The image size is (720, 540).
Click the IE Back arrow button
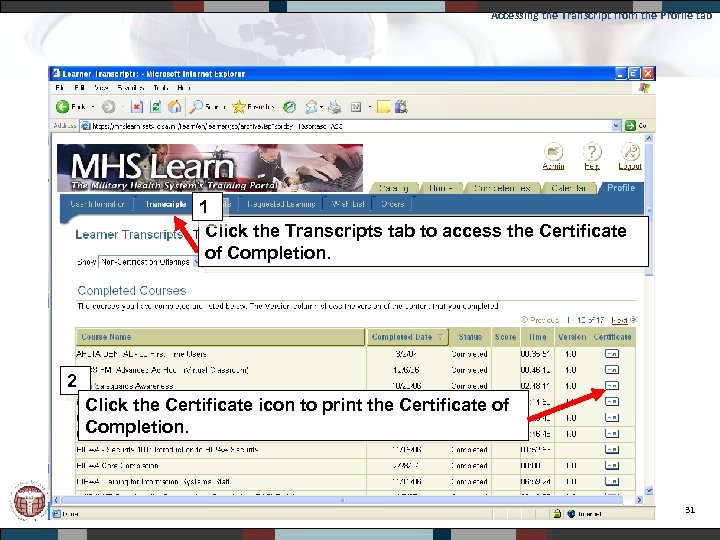[x=63, y=106]
